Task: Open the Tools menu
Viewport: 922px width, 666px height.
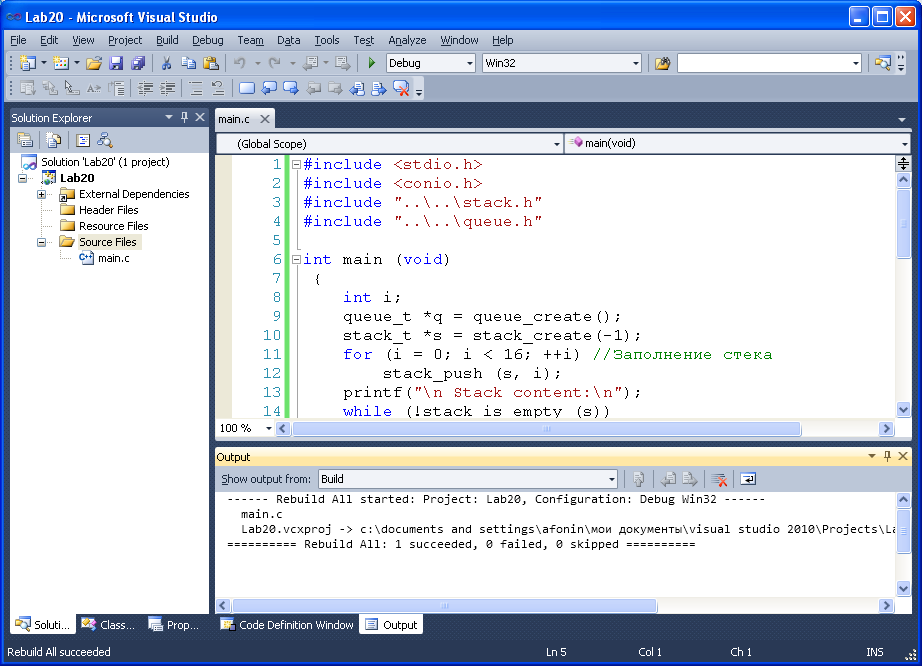Action: click(x=326, y=40)
